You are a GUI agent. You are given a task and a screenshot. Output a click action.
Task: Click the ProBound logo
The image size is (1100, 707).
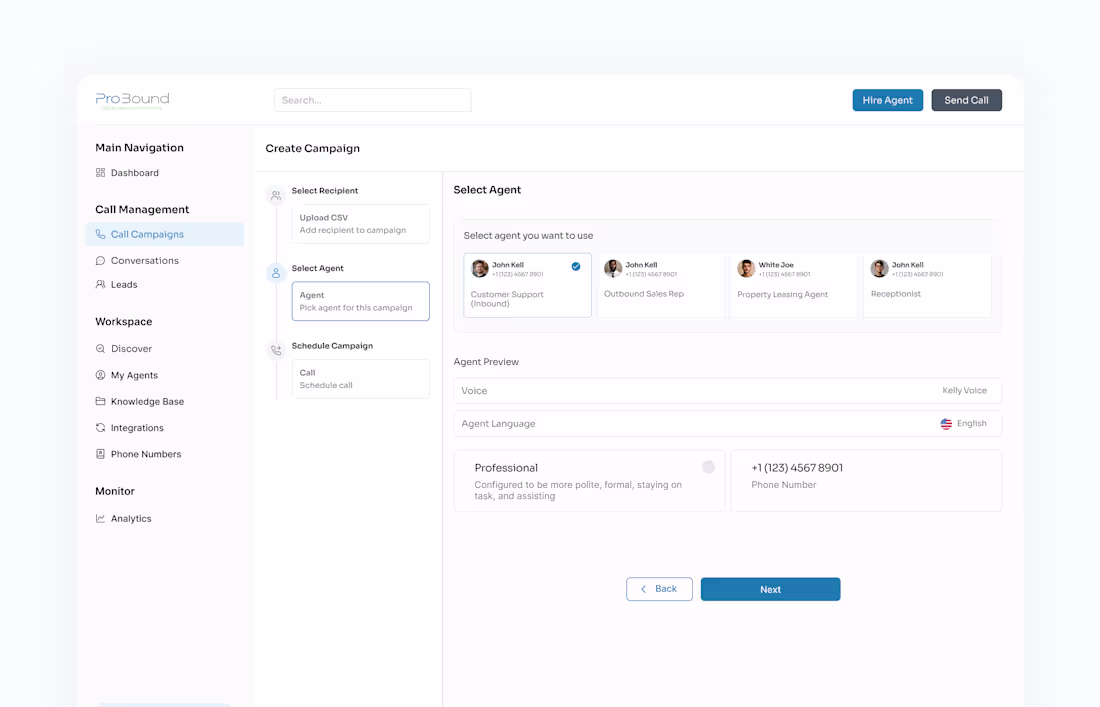[x=133, y=100]
